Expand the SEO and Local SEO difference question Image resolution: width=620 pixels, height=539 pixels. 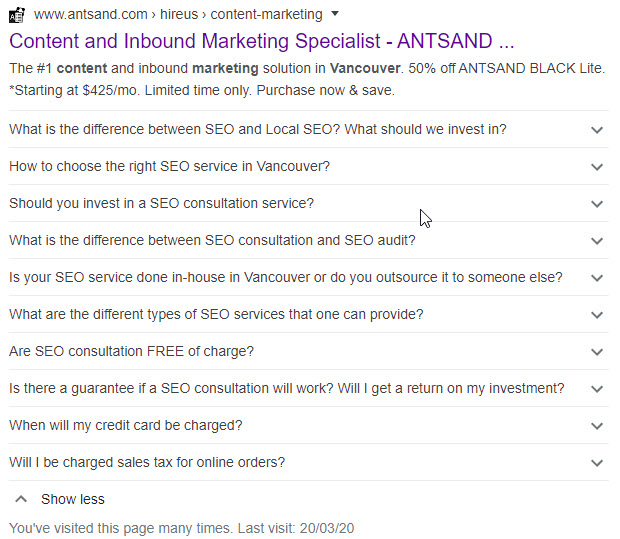308,129
